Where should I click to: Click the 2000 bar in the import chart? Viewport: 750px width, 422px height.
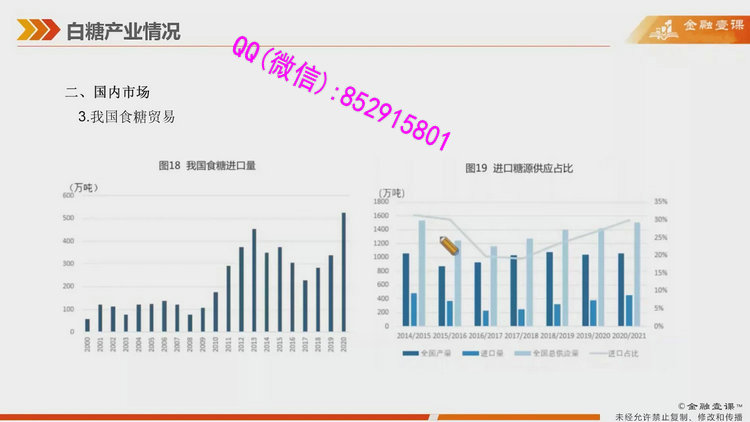pos(87,325)
